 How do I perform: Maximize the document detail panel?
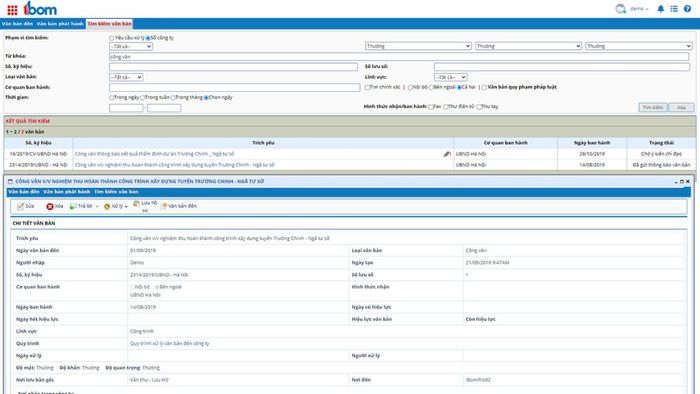click(x=682, y=182)
